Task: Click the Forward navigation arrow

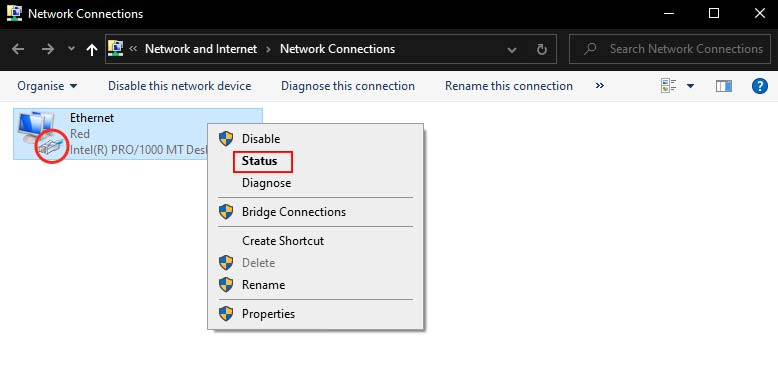Action: click(48, 49)
